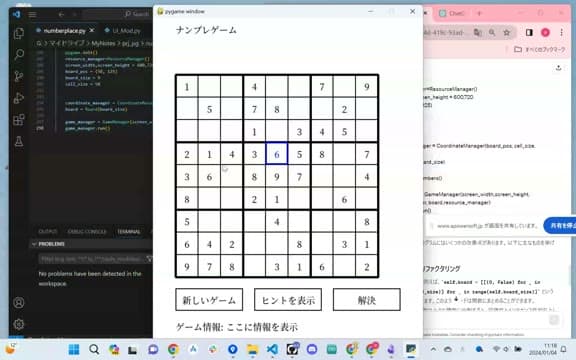
Task: Open the weather widget on the taskbar
Action: click(10, 348)
